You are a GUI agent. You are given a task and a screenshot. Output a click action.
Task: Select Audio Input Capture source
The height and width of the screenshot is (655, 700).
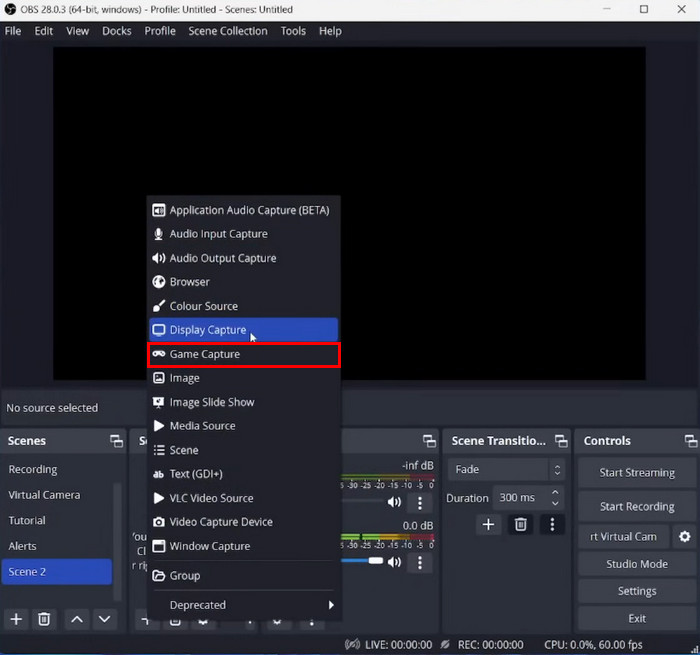pyautogui.click(x=244, y=234)
